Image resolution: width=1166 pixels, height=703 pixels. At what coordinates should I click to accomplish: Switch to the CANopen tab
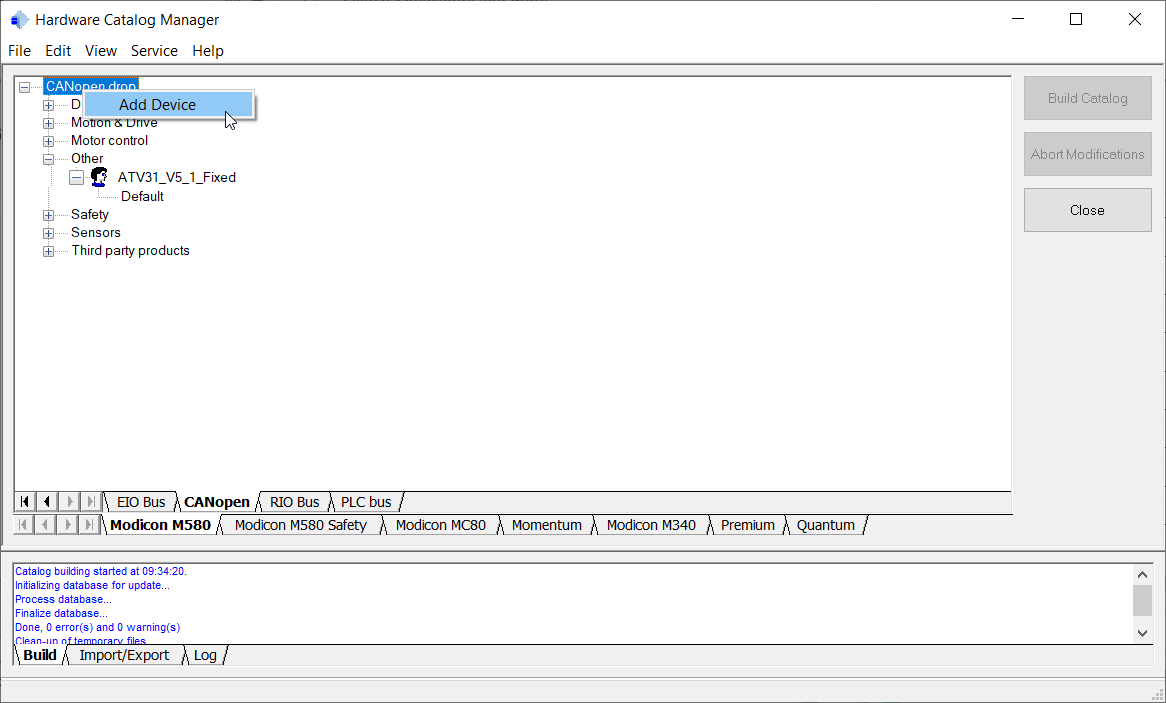tap(217, 502)
